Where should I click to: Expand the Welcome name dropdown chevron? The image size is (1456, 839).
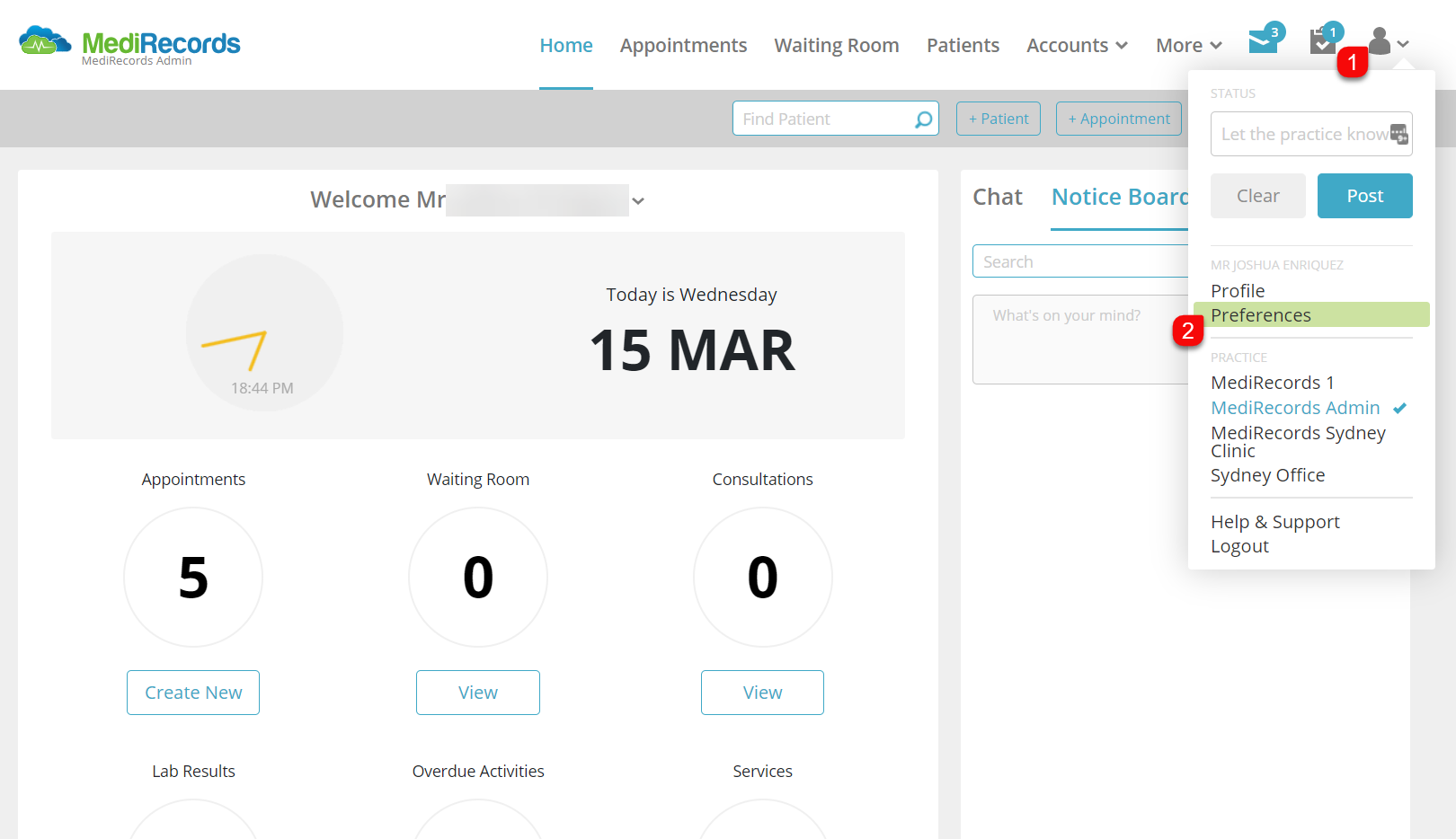[x=638, y=201]
